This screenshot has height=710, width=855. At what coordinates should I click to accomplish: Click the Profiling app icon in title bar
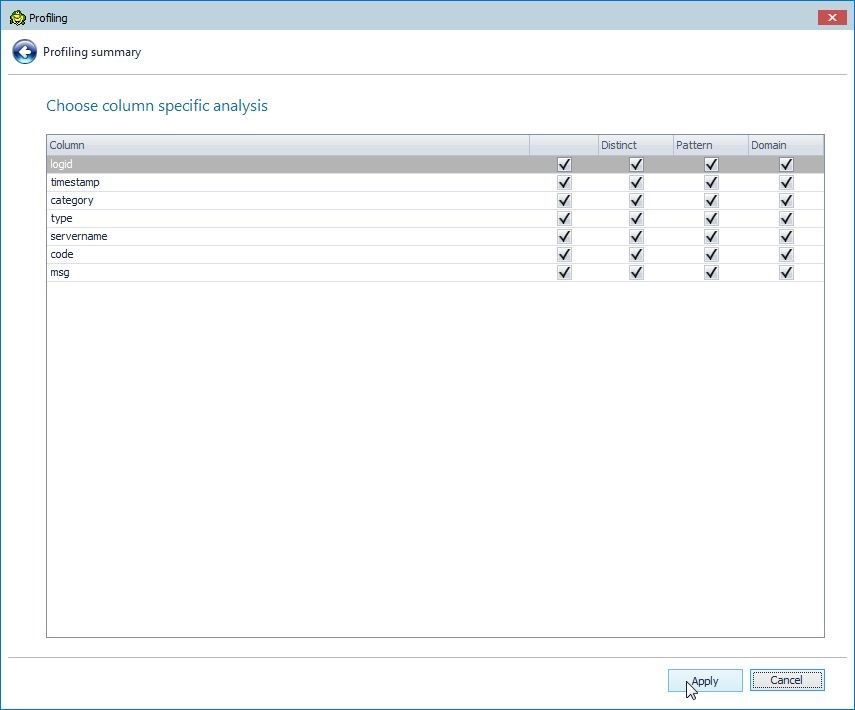[x=17, y=17]
